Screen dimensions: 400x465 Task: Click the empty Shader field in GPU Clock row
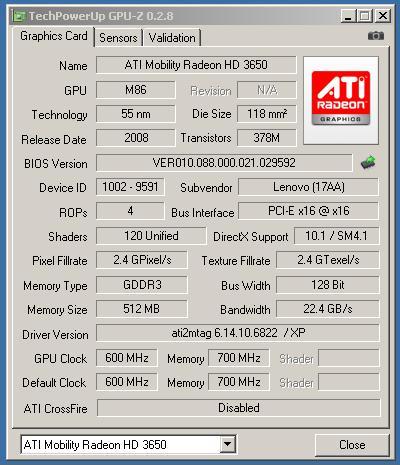tap(349, 358)
